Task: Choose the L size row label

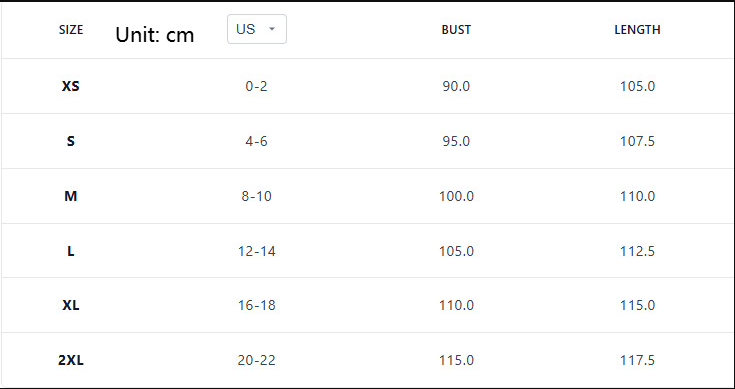Action: (x=71, y=251)
